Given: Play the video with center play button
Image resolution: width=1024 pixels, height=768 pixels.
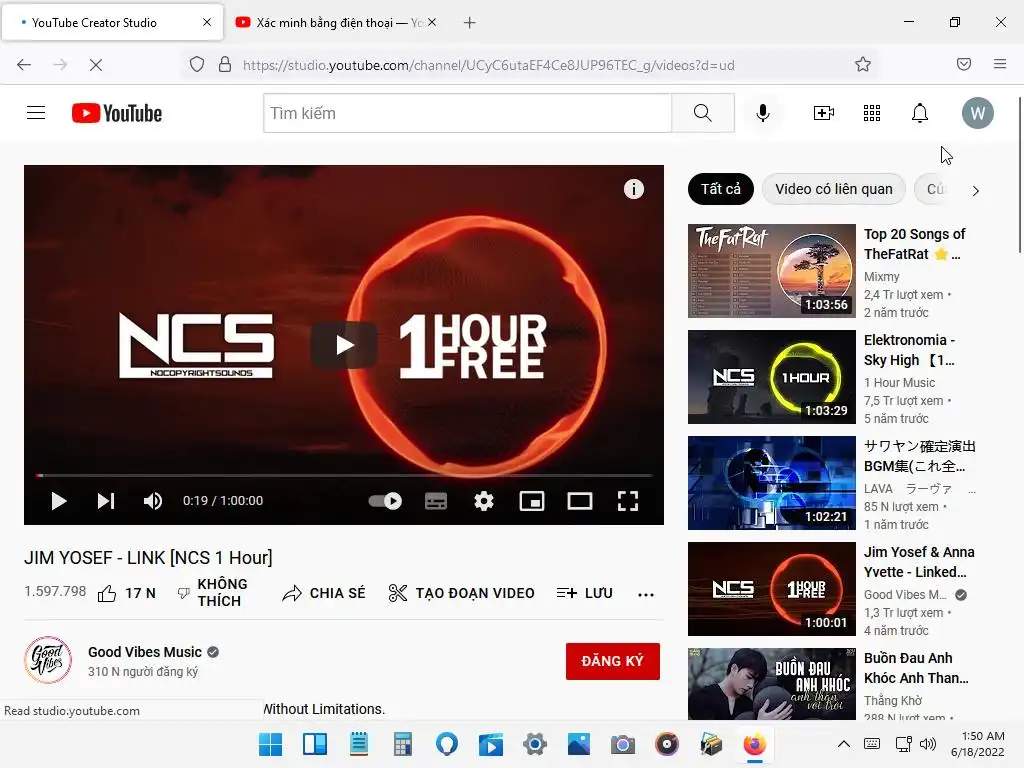Looking at the screenshot, I should (x=344, y=345).
